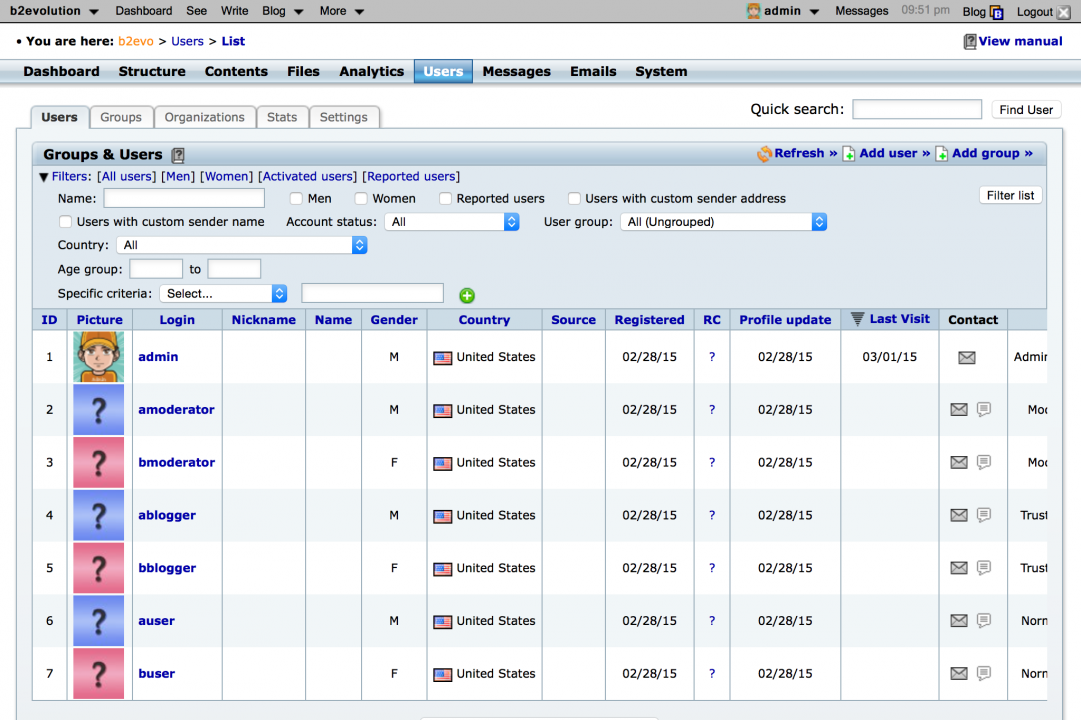Switch to the Settings tab
The image size is (1081, 720).
click(343, 117)
